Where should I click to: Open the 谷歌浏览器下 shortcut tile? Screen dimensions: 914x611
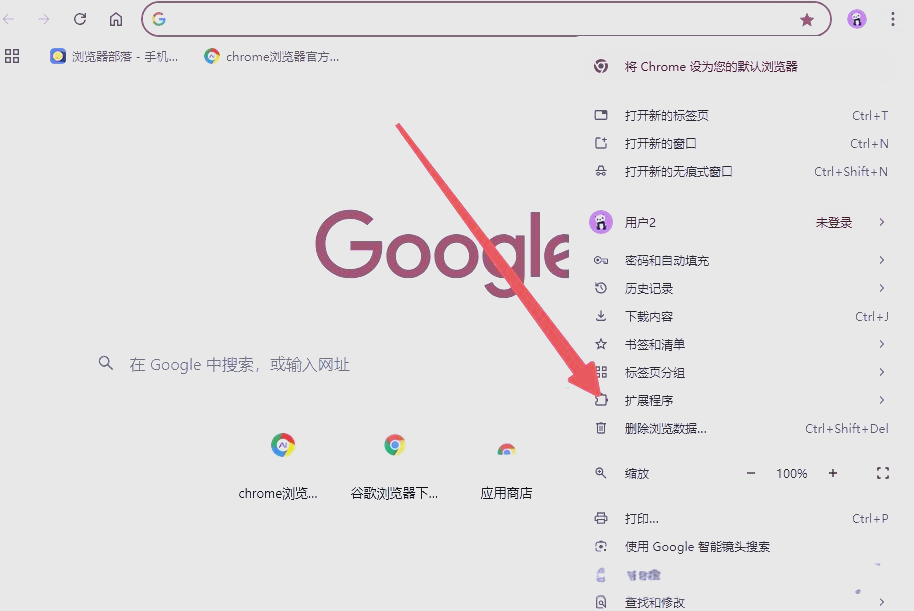coord(394,467)
